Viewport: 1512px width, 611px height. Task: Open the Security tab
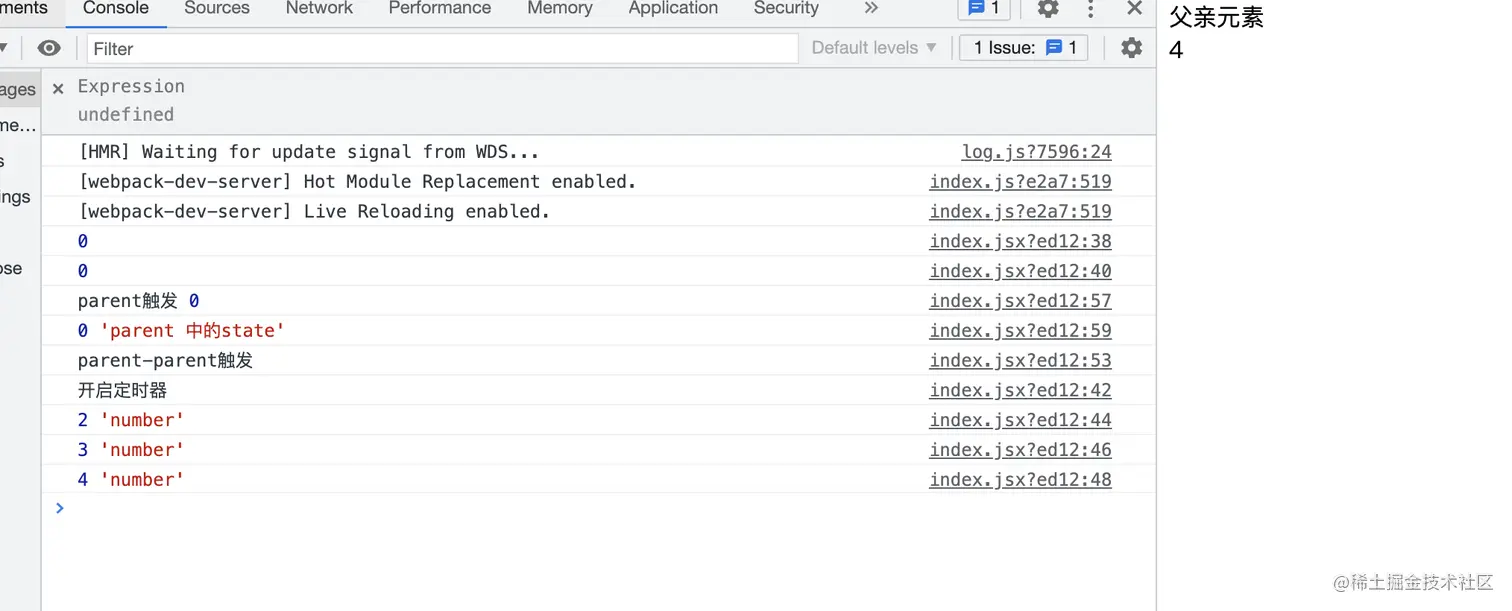pyautogui.click(x=786, y=9)
